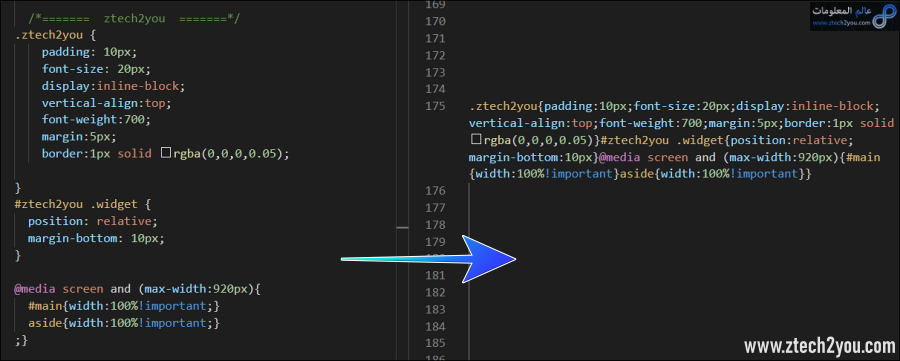
Task: Click line number 176 in the gutter
Action: pos(436,191)
